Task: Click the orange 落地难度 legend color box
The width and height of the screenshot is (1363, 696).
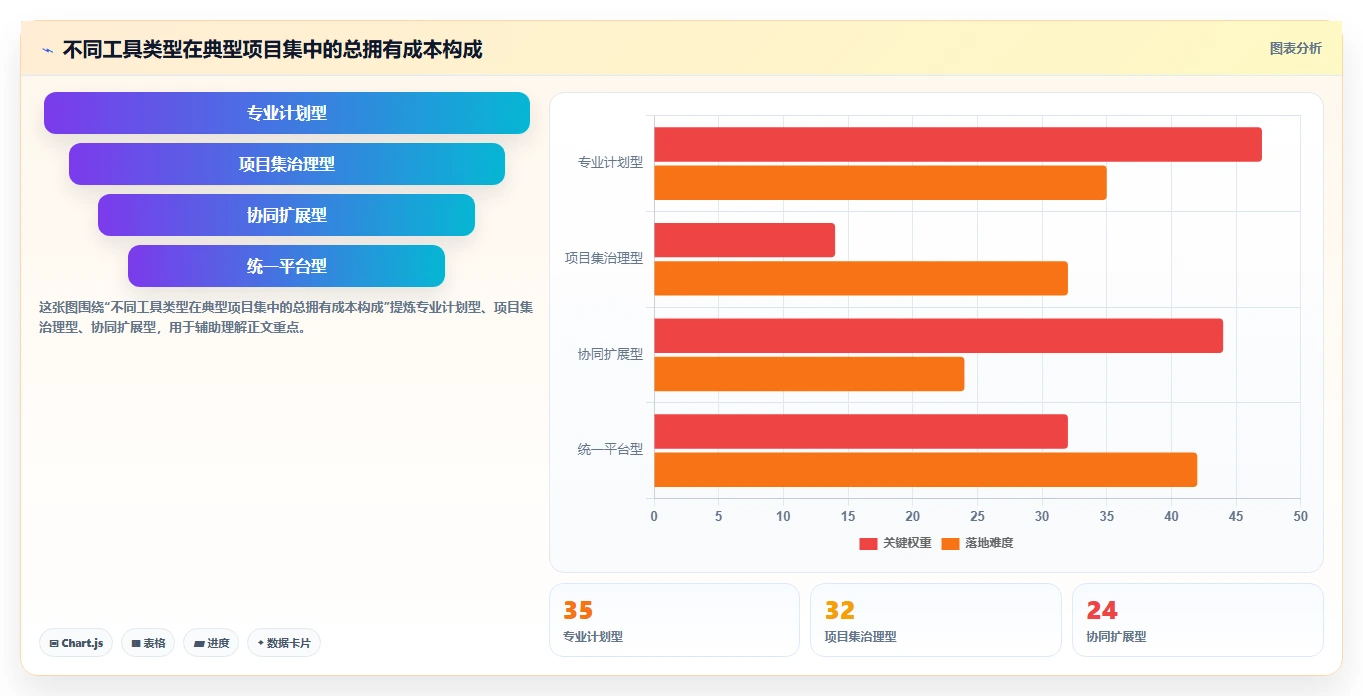Action: pyautogui.click(x=950, y=543)
